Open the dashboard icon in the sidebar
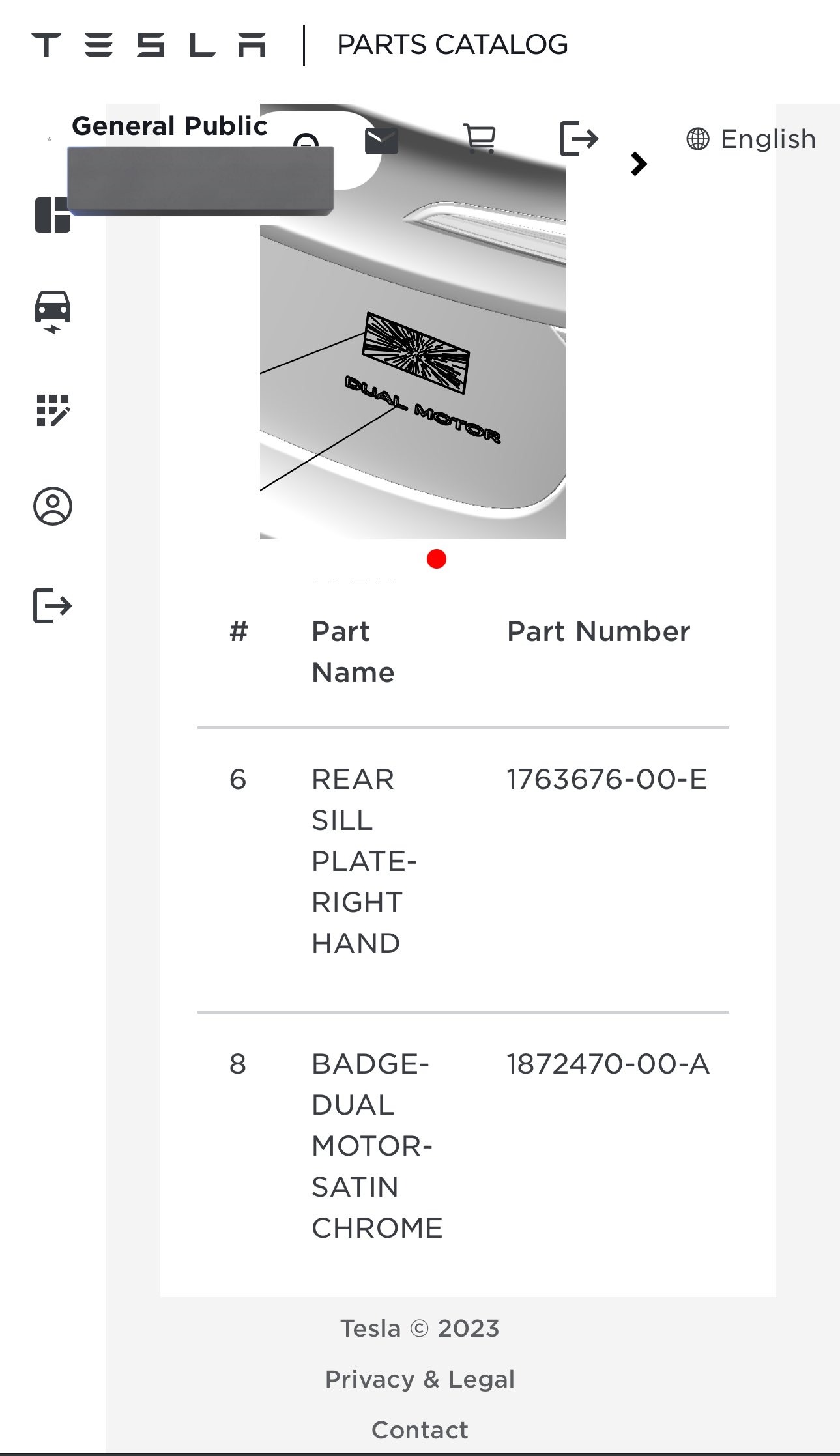 pyautogui.click(x=52, y=215)
